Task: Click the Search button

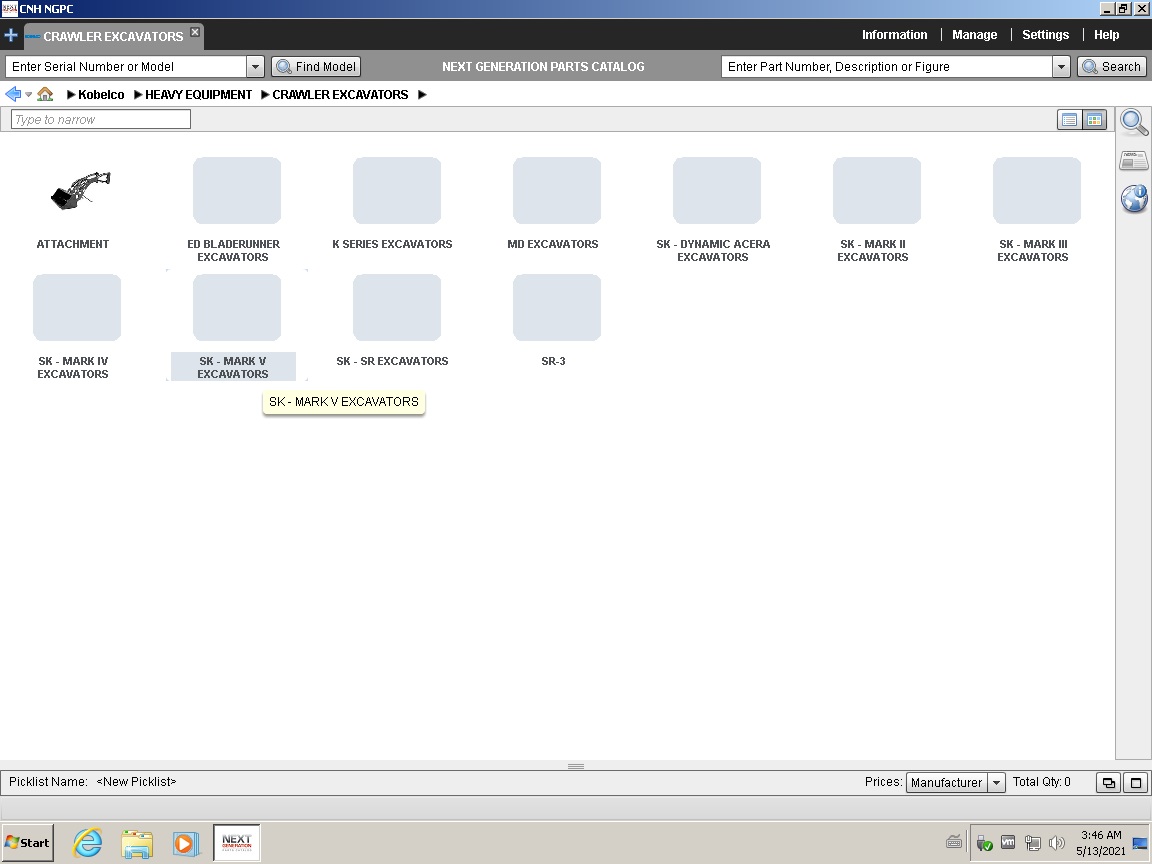Action: [1112, 66]
